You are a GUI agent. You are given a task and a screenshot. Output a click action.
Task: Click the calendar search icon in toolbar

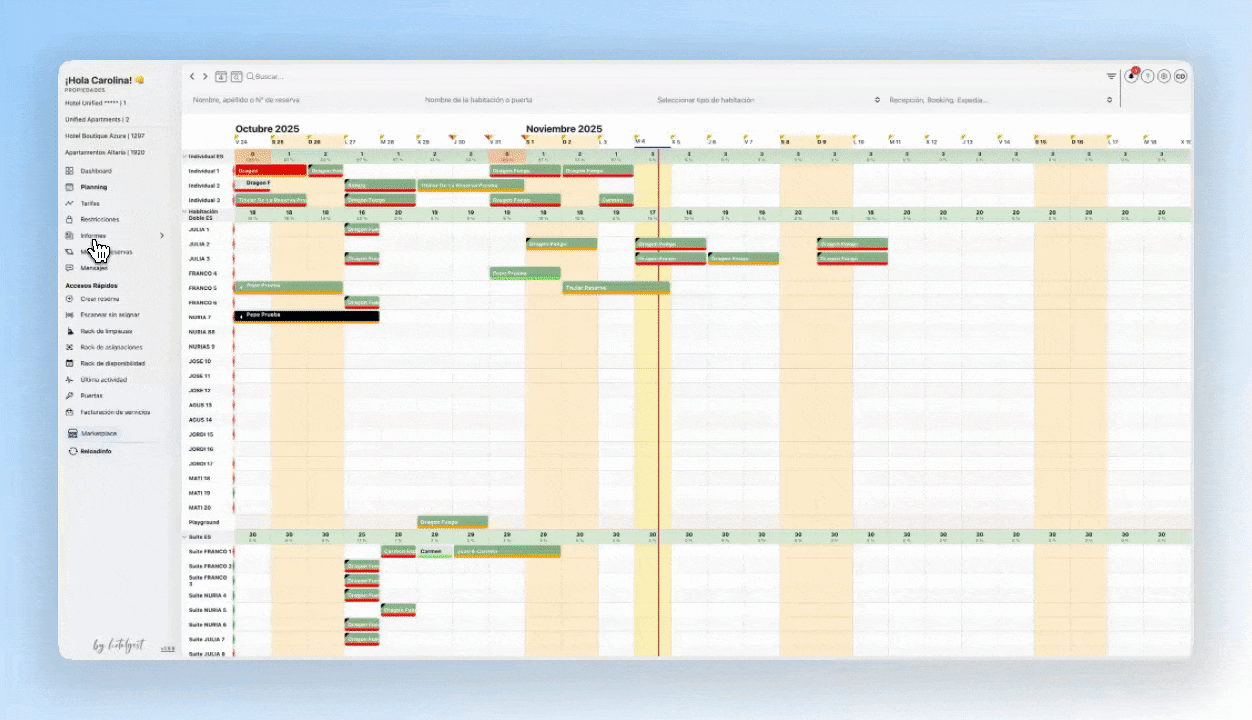pyautogui.click(x=236, y=76)
